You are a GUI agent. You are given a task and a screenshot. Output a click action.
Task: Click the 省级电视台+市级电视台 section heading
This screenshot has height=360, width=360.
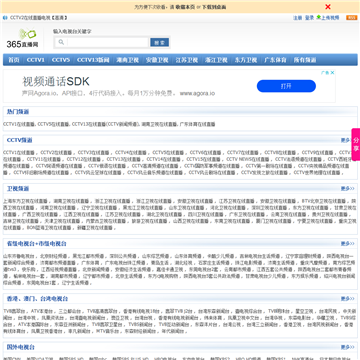point(37,244)
